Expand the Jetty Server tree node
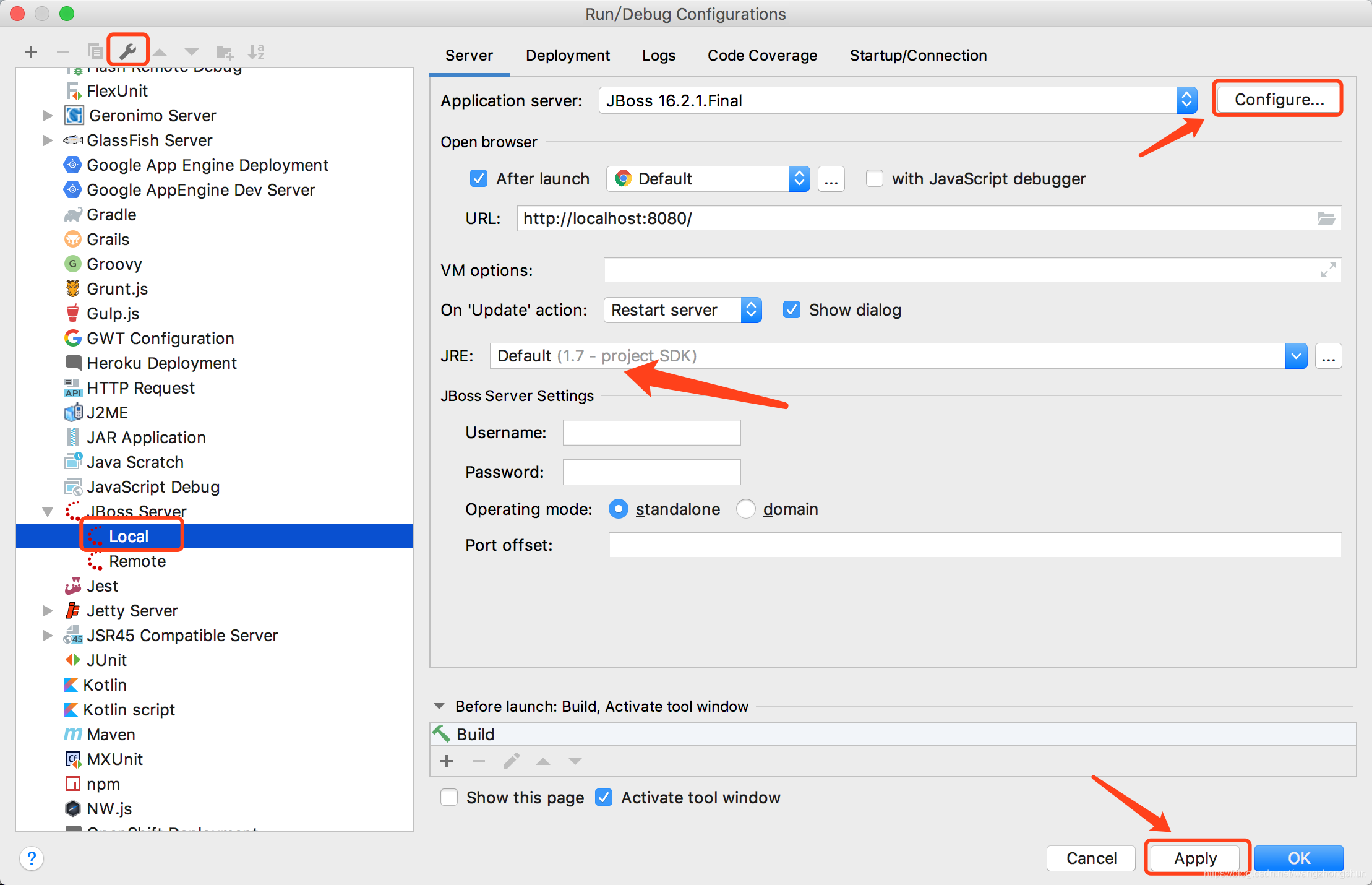Image resolution: width=1372 pixels, height=885 pixels. (48, 611)
